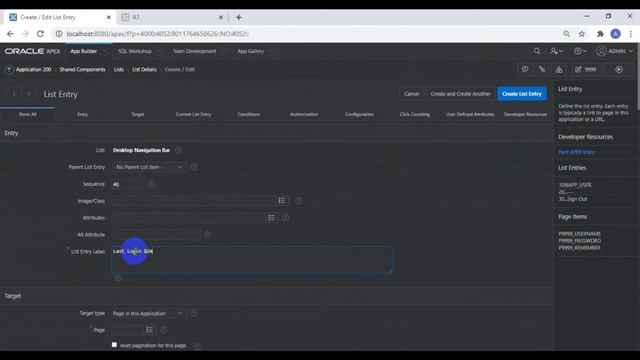The image size is (640, 360).
Task: Switch to Authorization tab
Action: pos(304,114)
